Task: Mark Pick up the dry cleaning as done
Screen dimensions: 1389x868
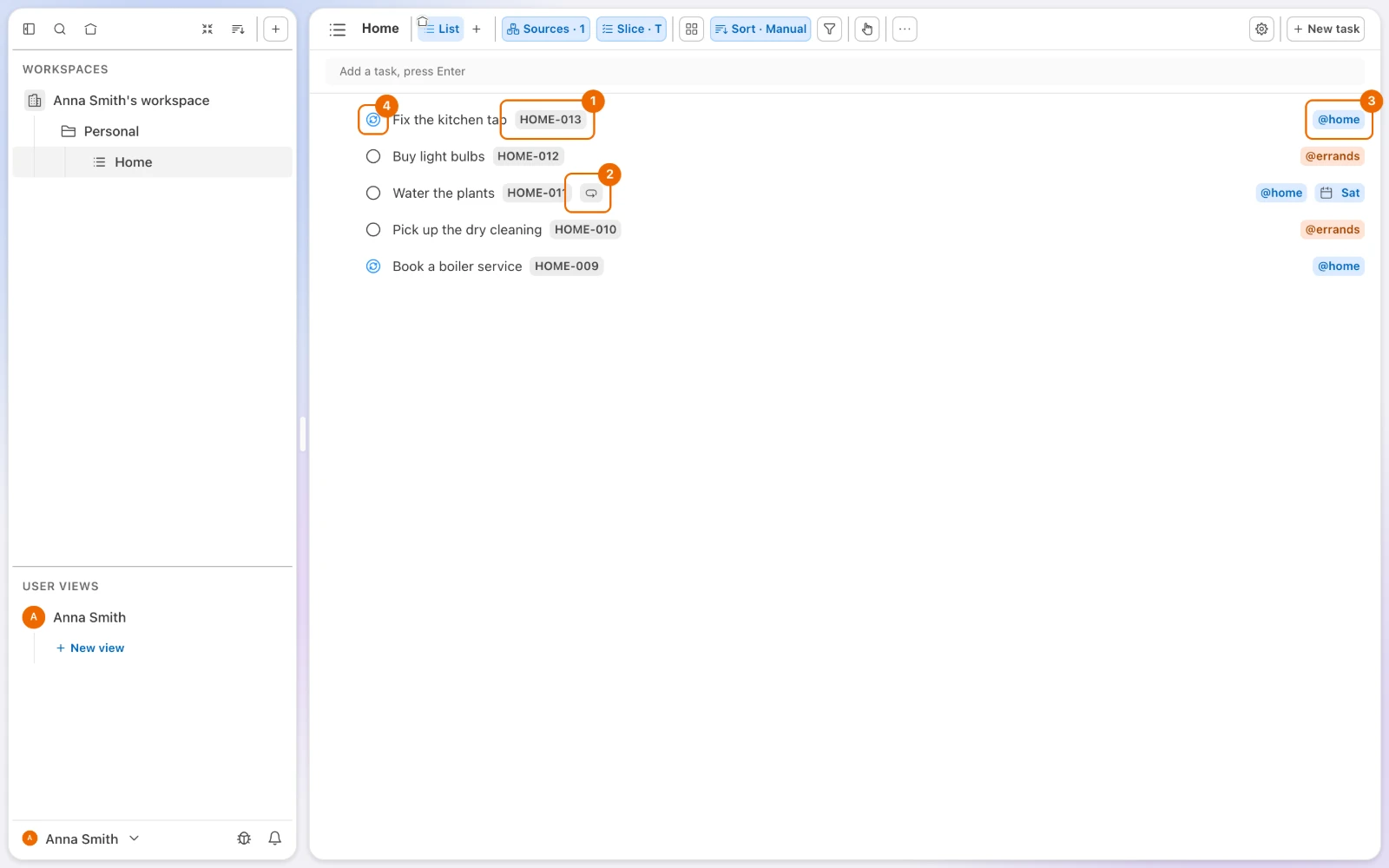Action: tap(373, 229)
